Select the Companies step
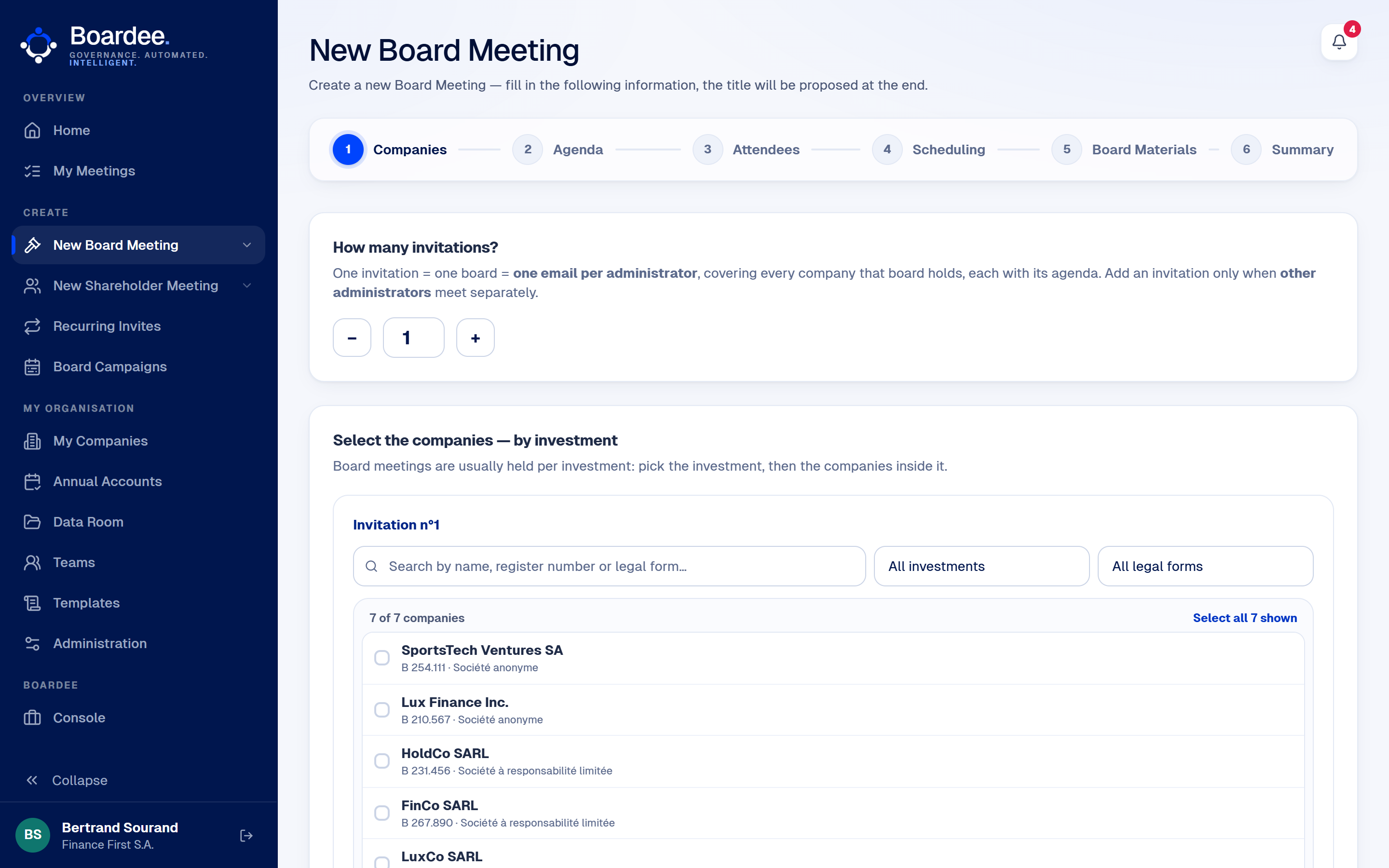Viewport: 1389px width, 868px height. [390, 149]
